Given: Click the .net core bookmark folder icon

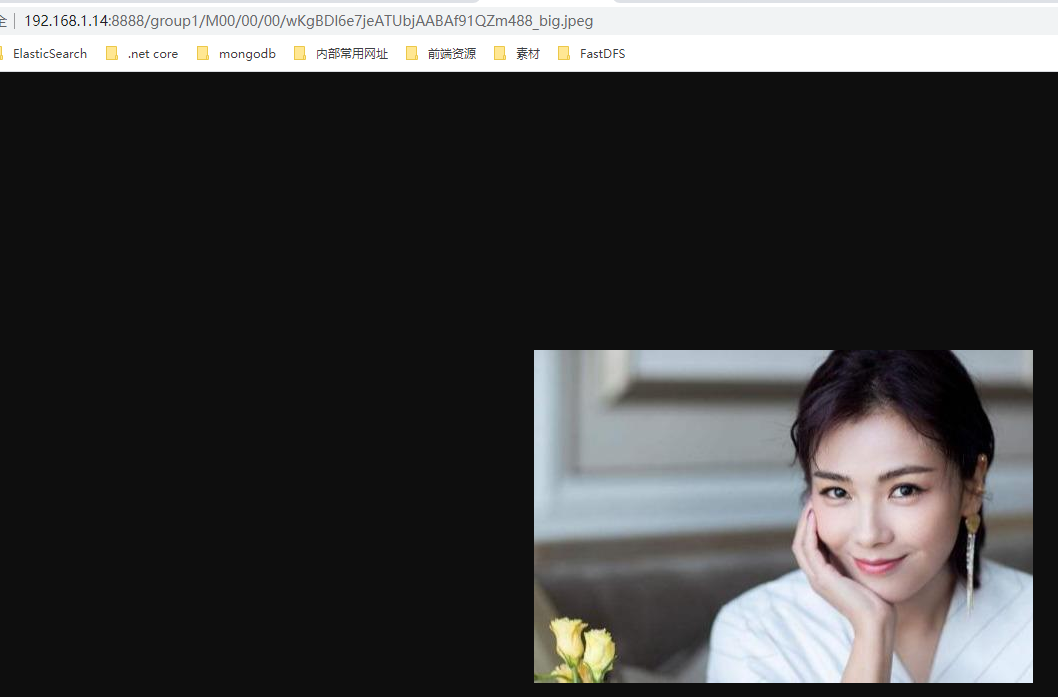Looking at the screenshot, I should point(111,53).
